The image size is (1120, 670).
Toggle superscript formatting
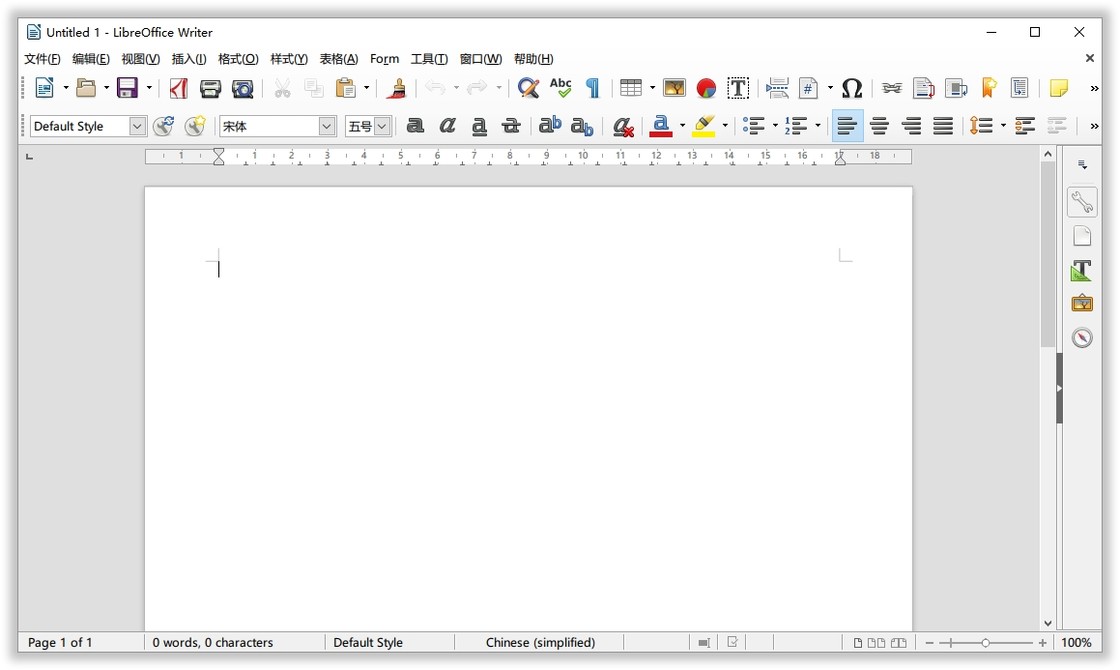550,126
